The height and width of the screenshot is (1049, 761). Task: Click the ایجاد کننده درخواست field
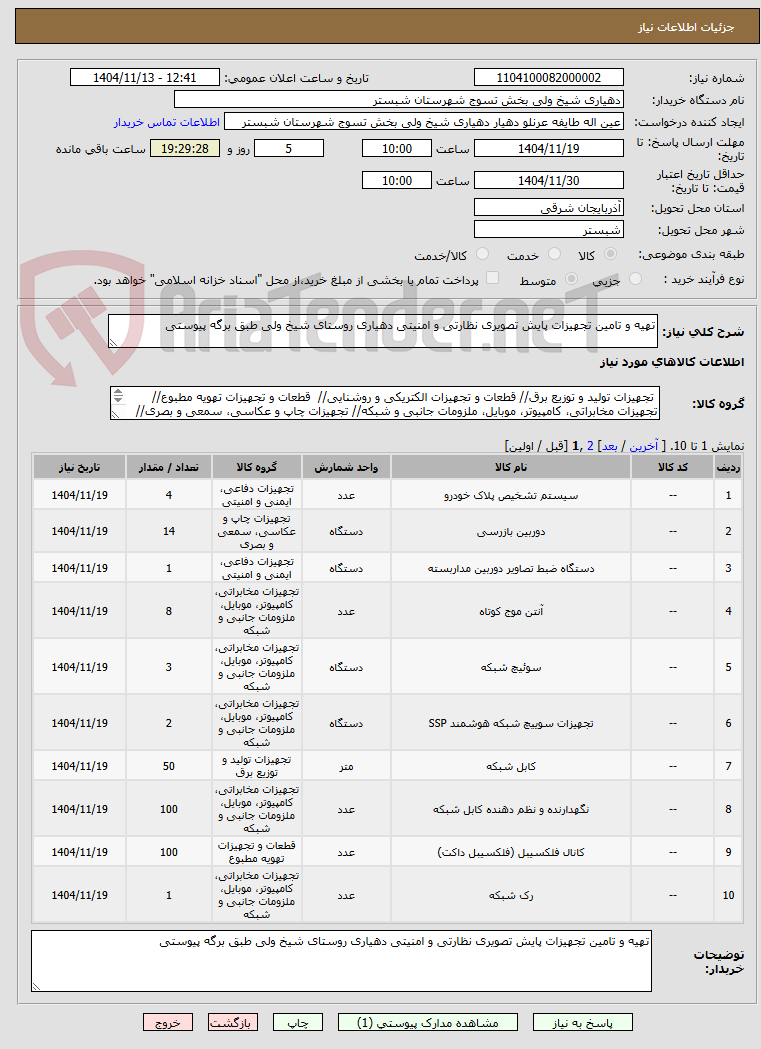[424, 122]
